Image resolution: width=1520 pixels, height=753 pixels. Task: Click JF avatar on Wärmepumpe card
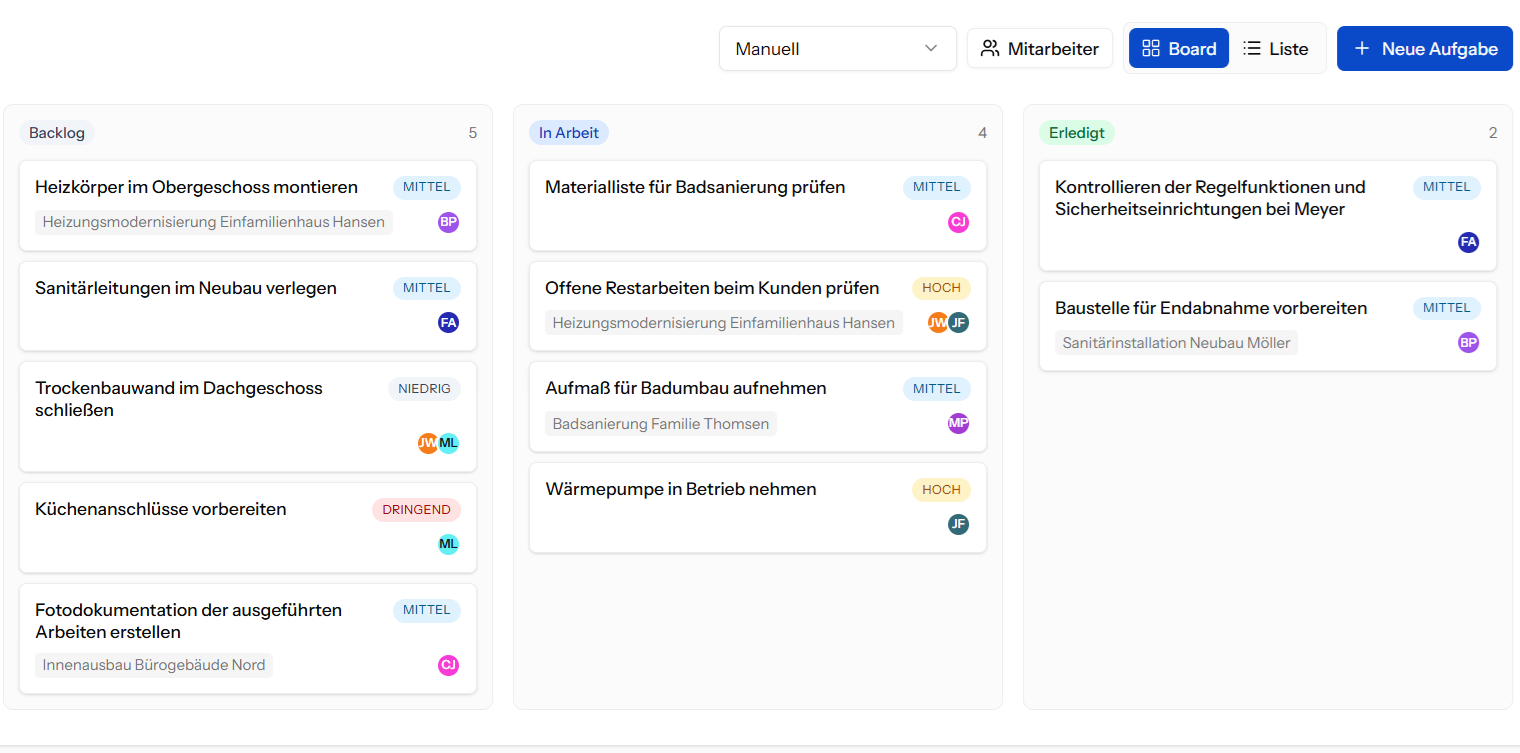click(x=958, y=524)
